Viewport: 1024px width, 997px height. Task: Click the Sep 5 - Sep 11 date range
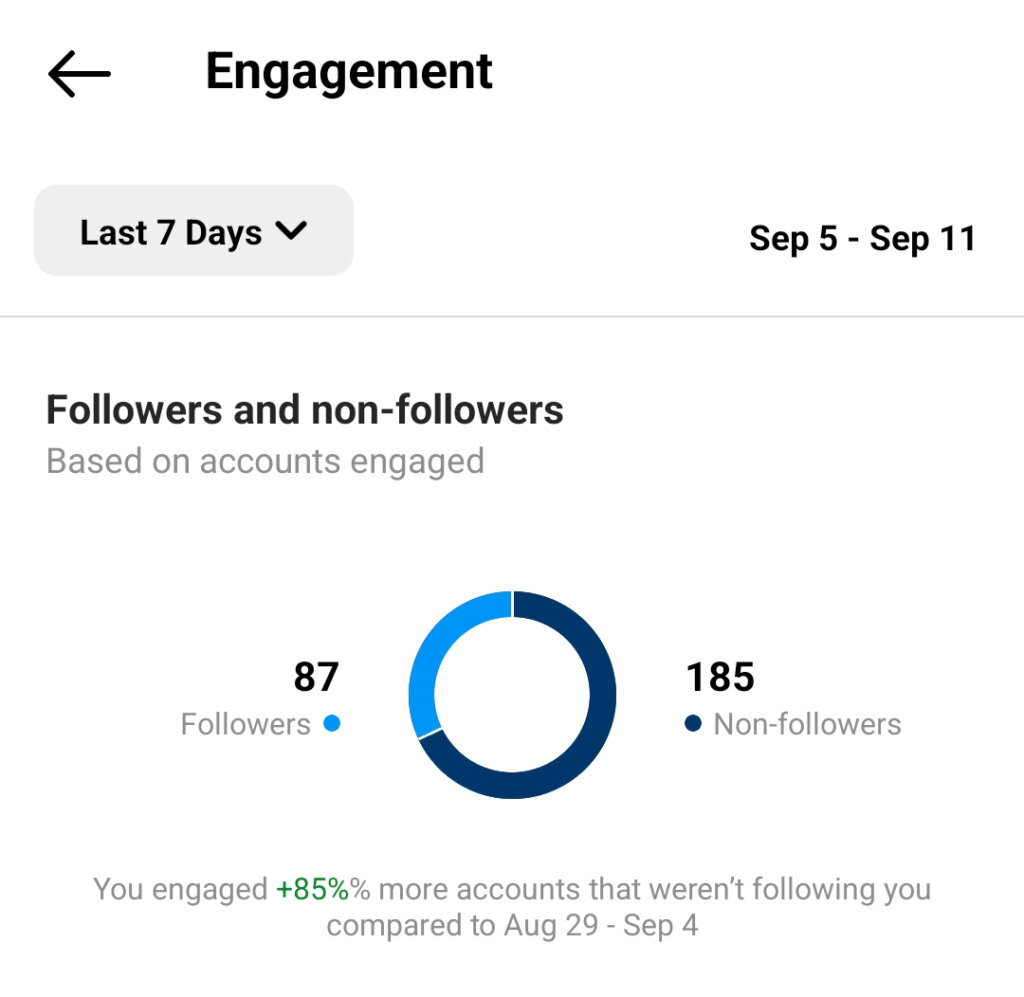click(864, 239)
